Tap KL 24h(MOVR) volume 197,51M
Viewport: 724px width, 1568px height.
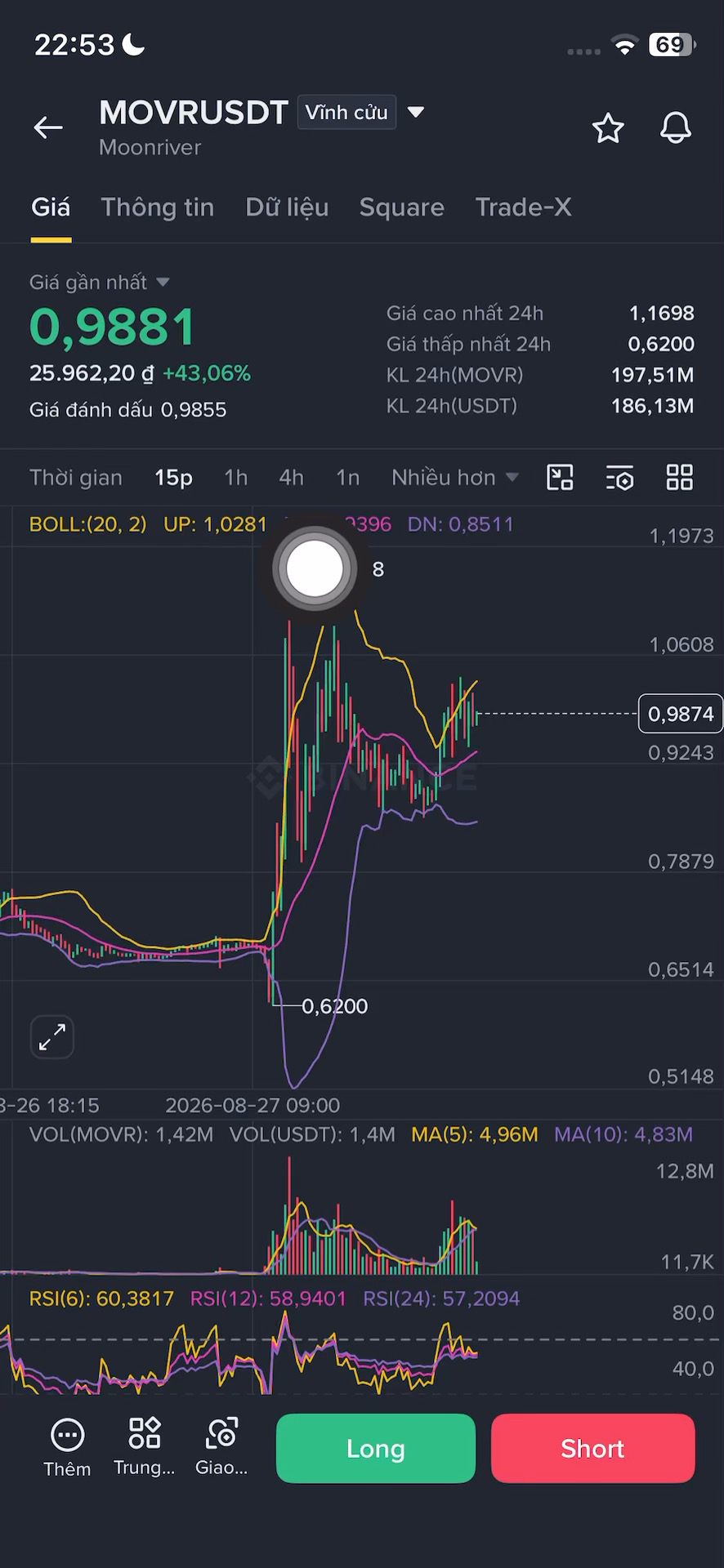[x=653, y=375]
